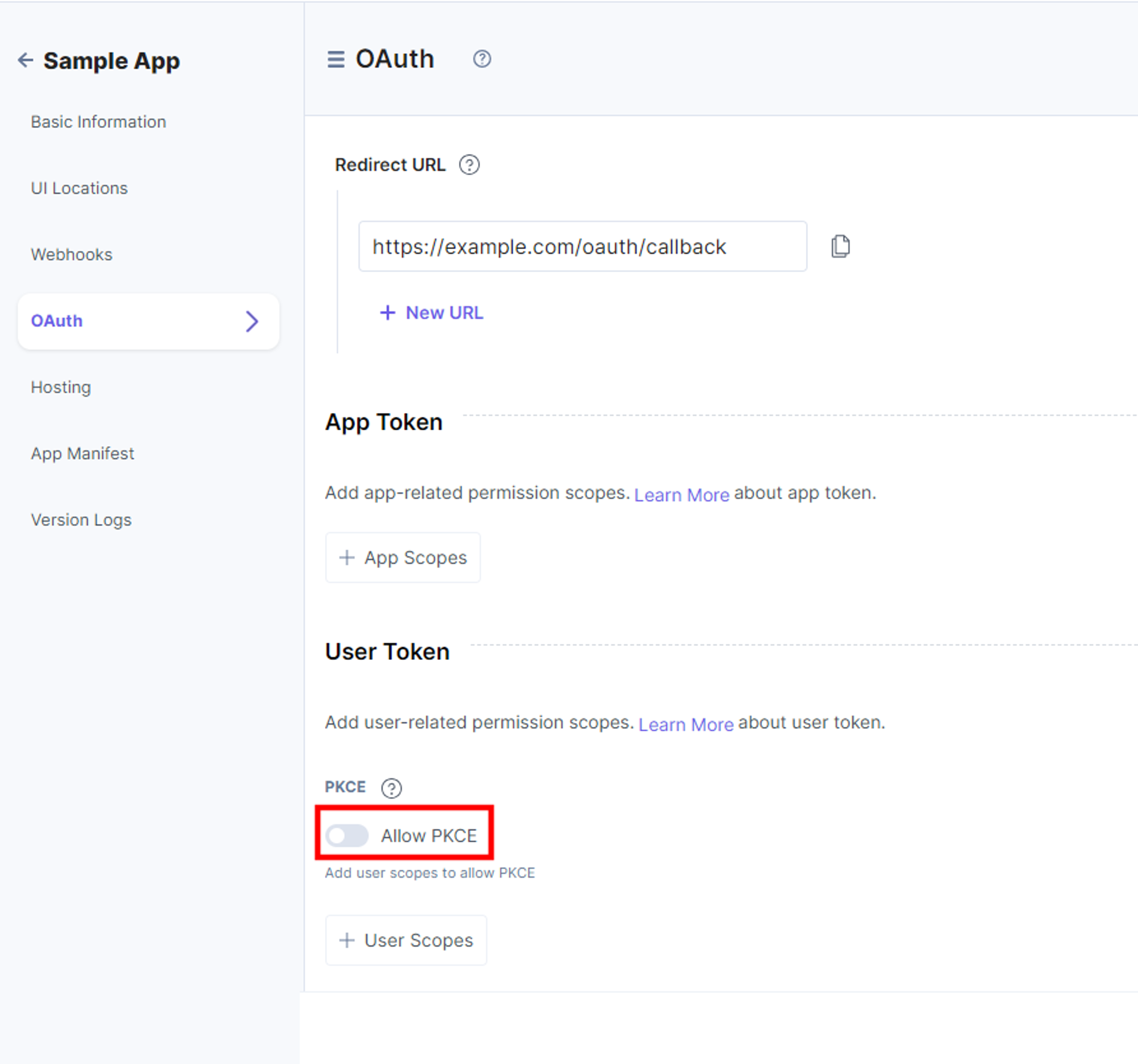The image size is (1138, 1064).
Task: Enable the Allow PKCE toggle
Action: 347,835
